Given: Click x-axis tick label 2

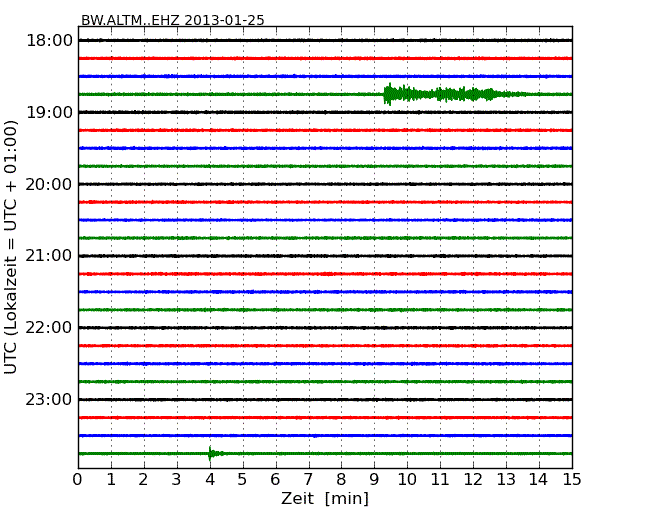Looking at the screenshot, I should (143, 480).
